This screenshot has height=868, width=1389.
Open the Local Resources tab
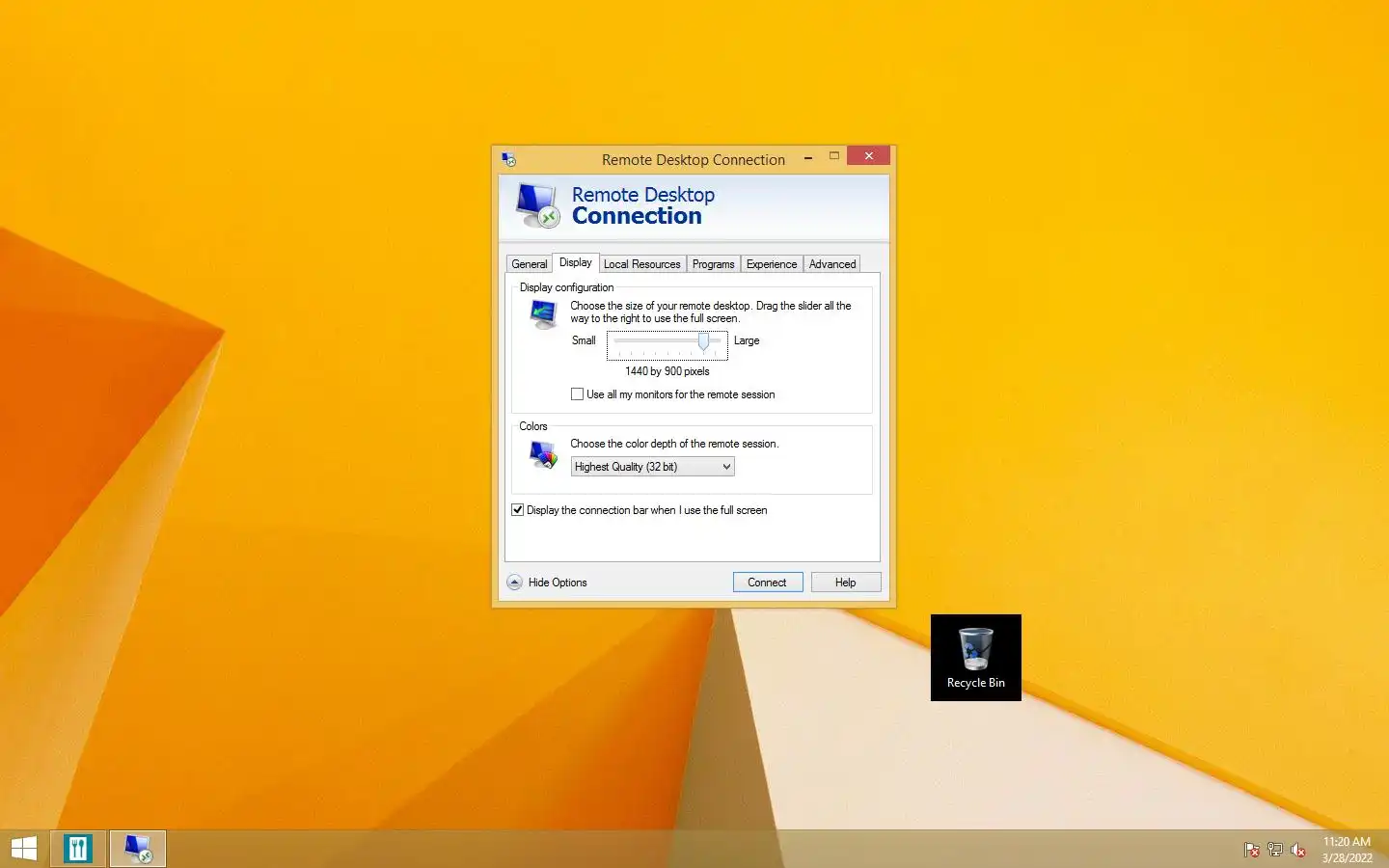642,264
